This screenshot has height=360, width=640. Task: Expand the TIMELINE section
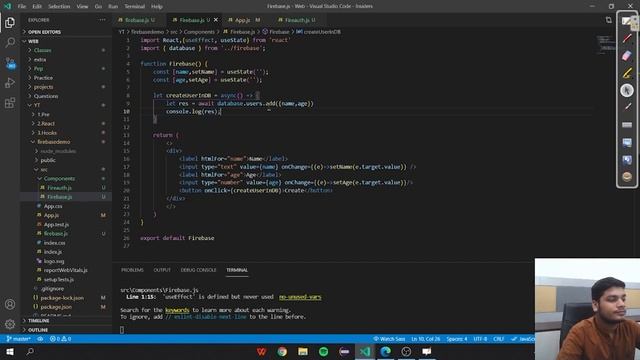coord(66,321)
